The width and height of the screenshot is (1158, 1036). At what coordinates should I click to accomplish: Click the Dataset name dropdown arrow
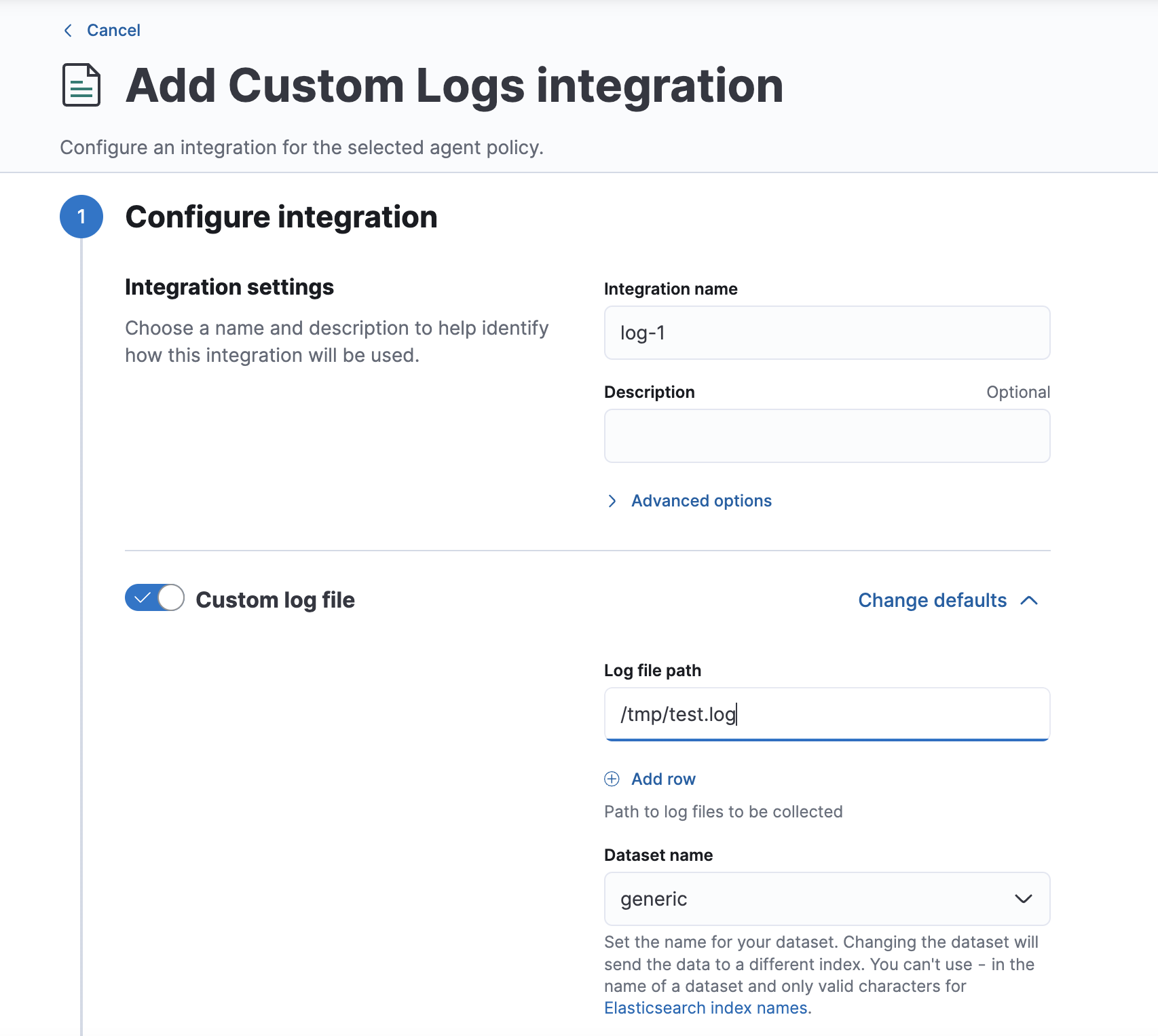click(x=1023, y=899)
